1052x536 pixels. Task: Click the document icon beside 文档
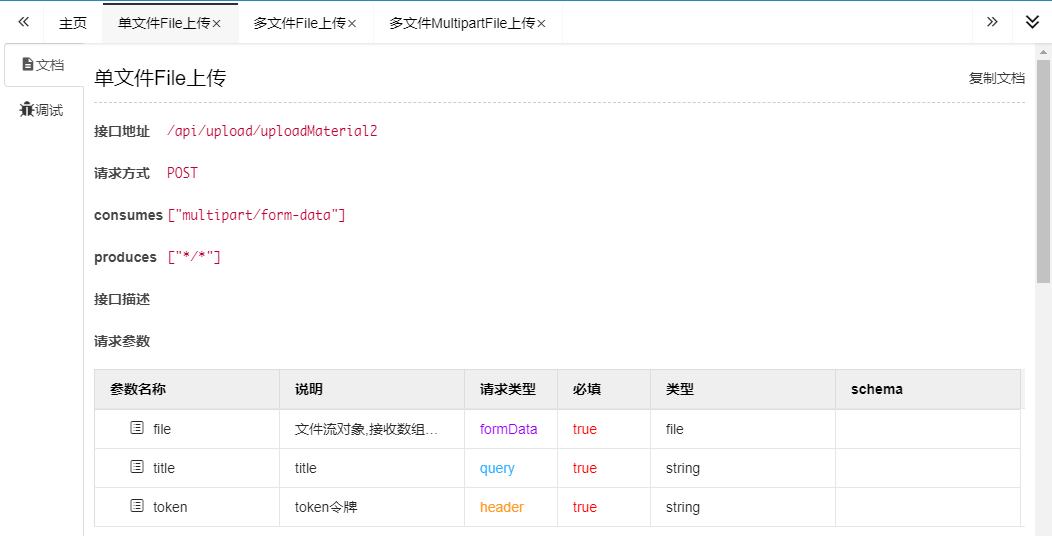click(28, 65)
